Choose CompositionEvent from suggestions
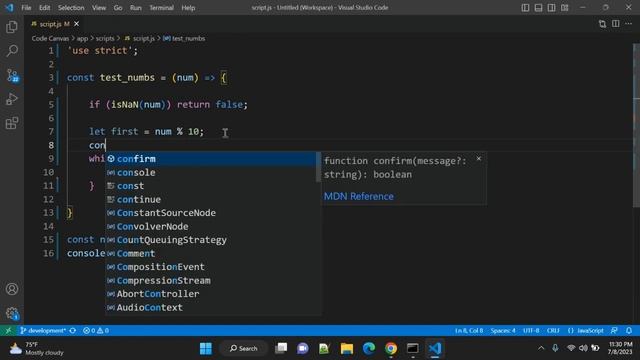The height and width of the screenshot is (360, 640). click(211, 267)
